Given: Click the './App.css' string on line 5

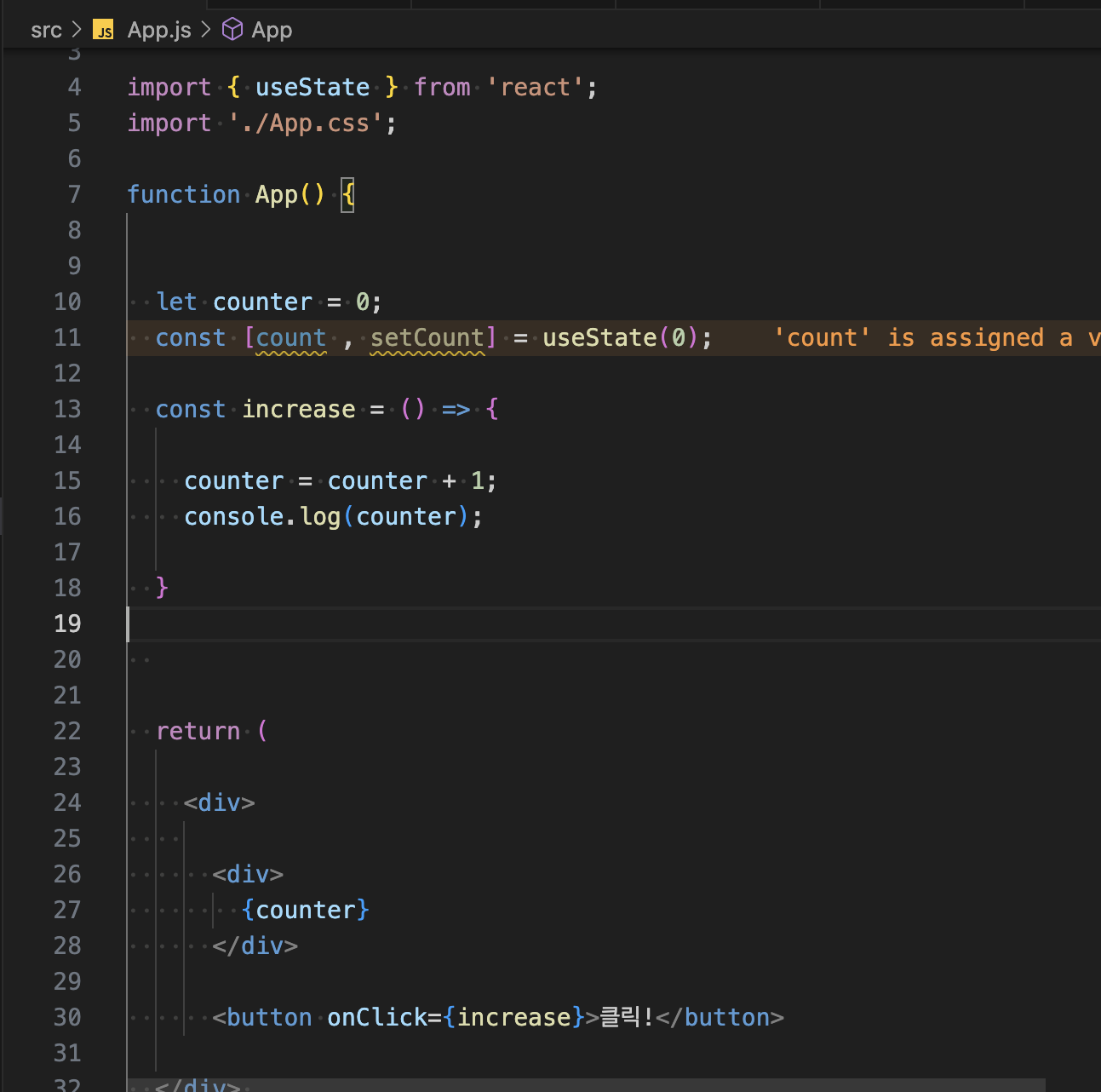Looking at the screenshot, I should (306, 123).
